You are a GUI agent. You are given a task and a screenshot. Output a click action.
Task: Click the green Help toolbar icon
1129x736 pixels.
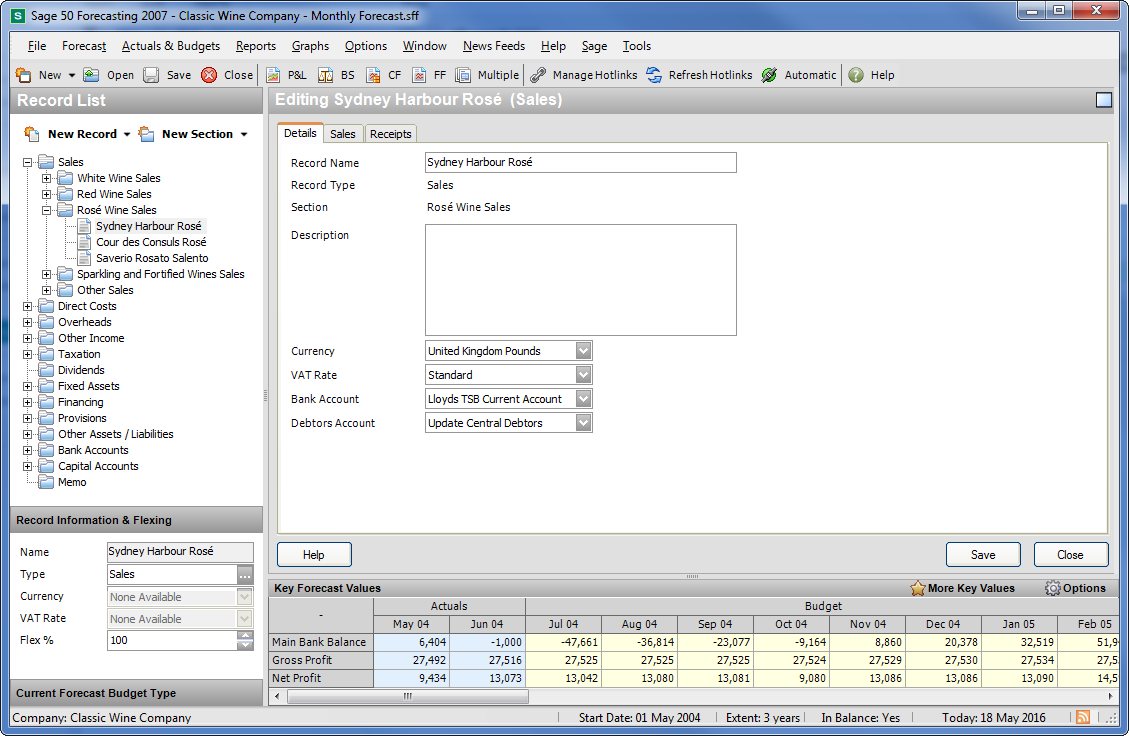855,75
